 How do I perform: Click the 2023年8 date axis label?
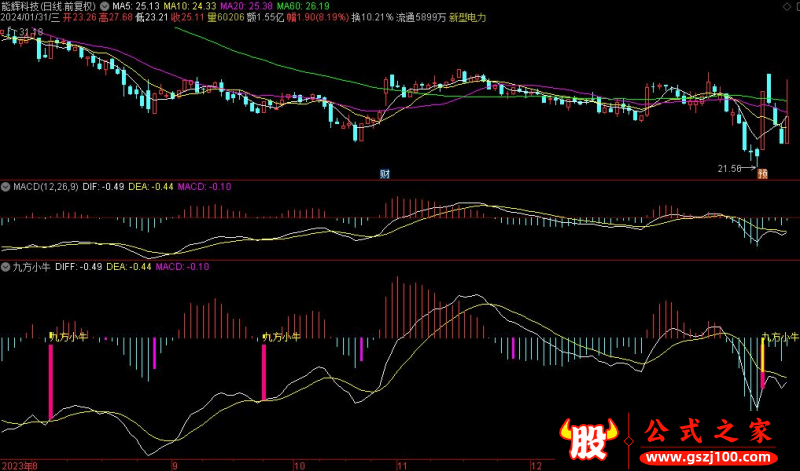[x=20, y=465]
